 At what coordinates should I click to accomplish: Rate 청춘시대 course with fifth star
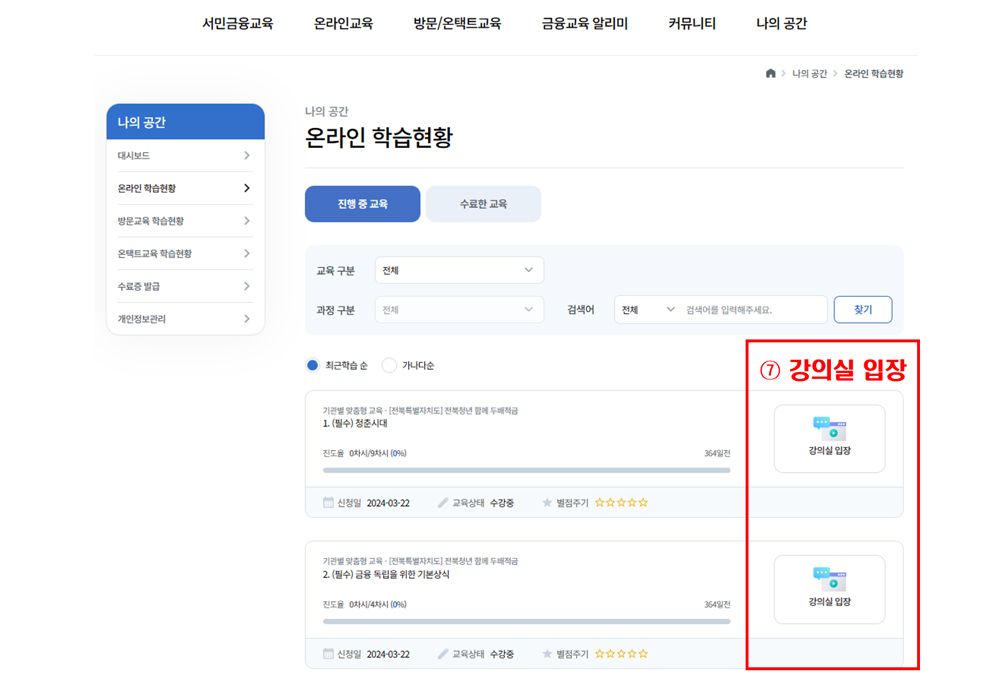point(643,503)
